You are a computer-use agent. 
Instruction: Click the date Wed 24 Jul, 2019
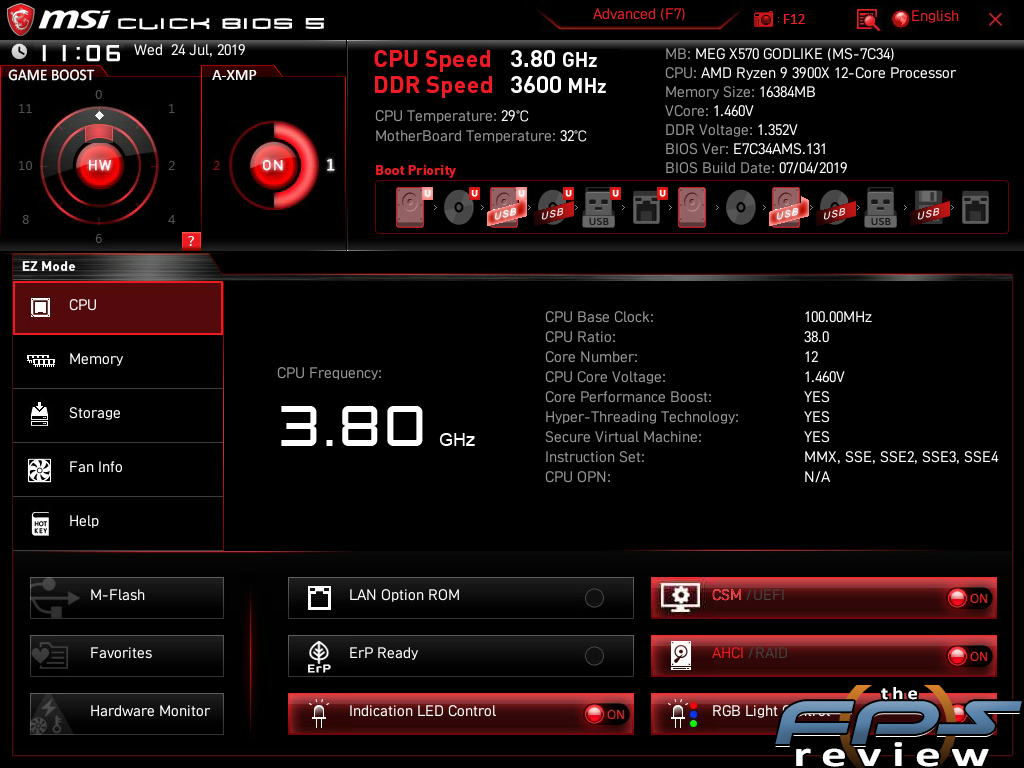pyautogui.click(x=189, y=50)
